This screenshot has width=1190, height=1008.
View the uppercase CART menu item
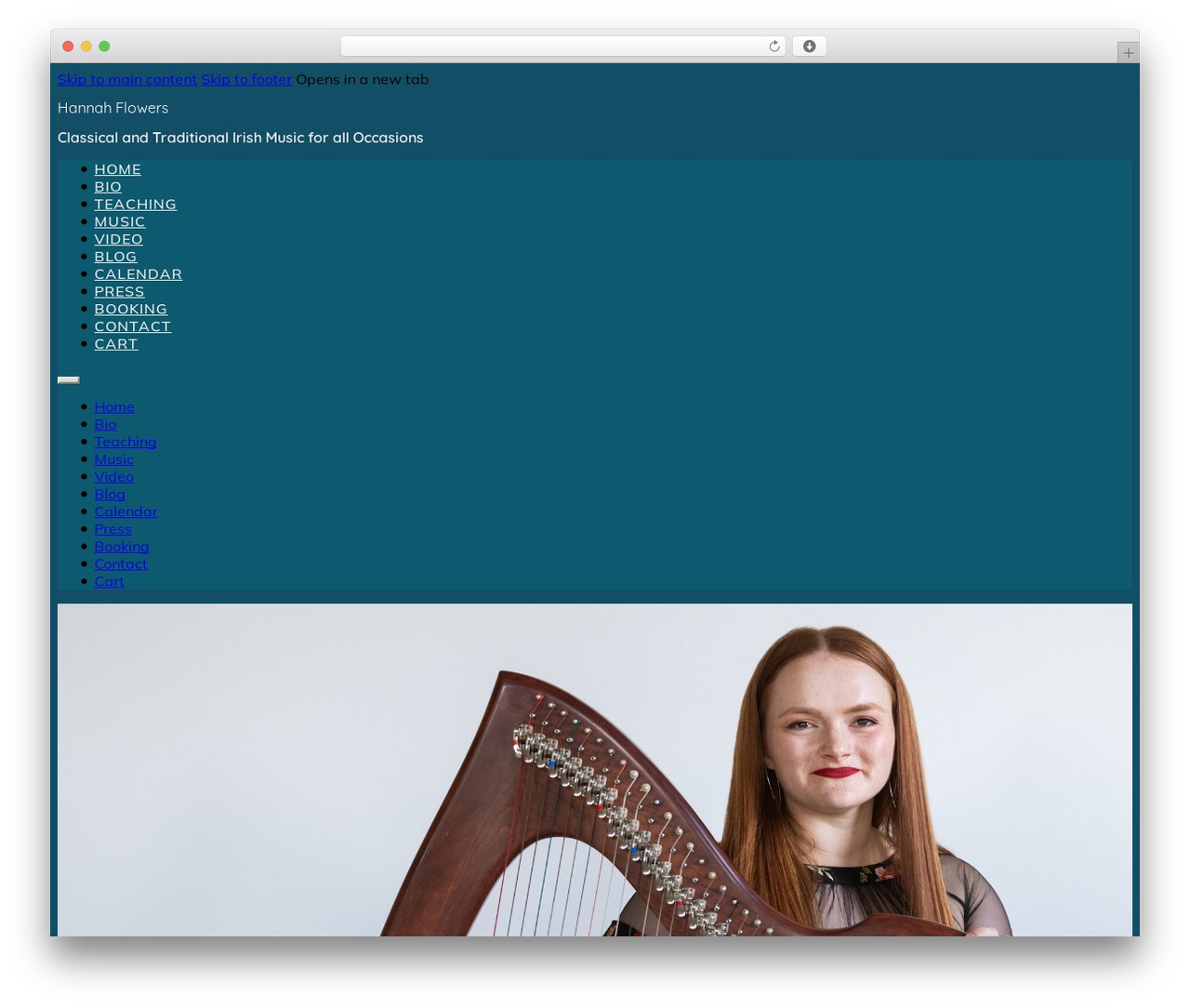point(116,344)
